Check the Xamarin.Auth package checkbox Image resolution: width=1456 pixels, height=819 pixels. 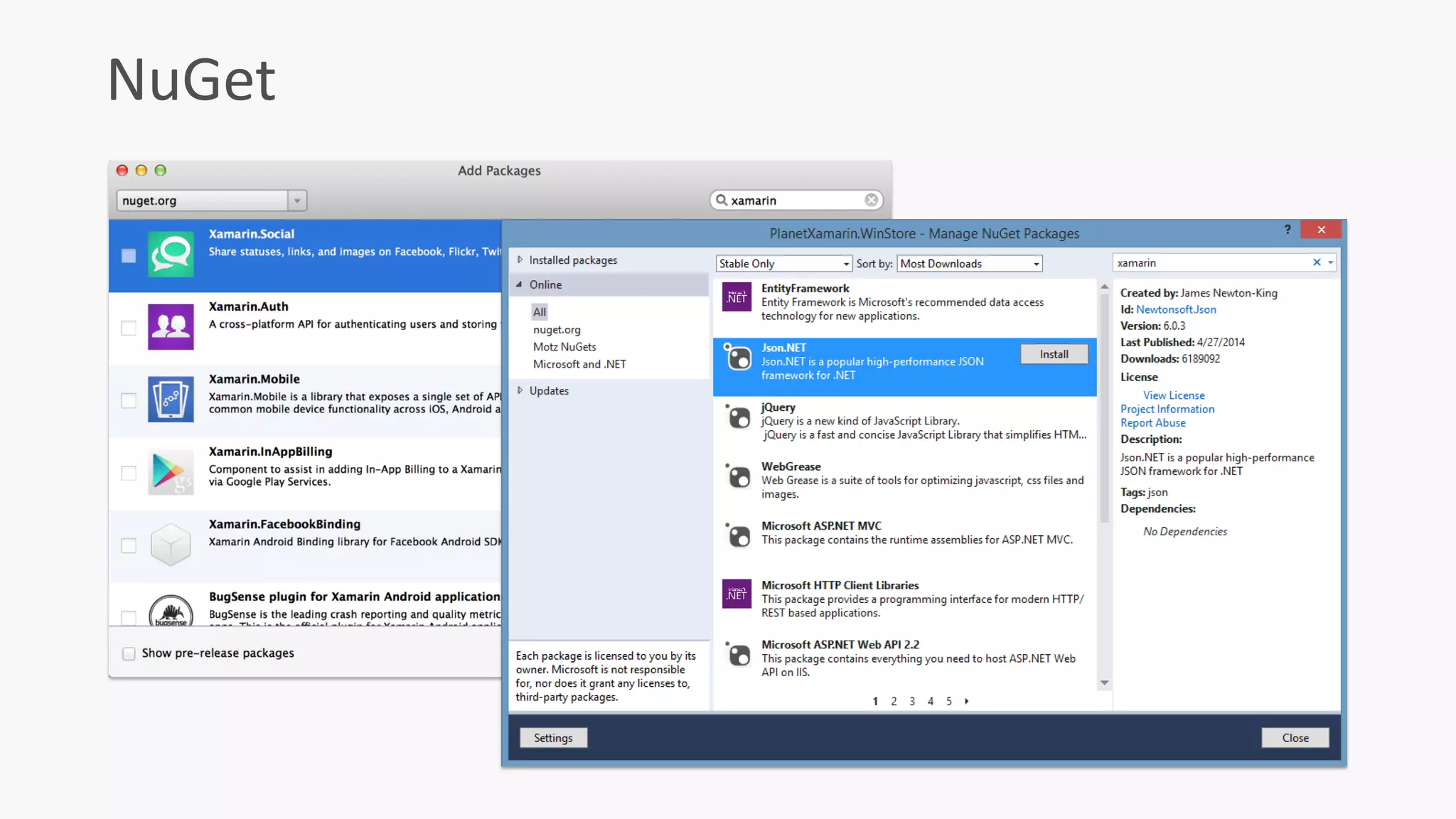click(x=129, y=328)
